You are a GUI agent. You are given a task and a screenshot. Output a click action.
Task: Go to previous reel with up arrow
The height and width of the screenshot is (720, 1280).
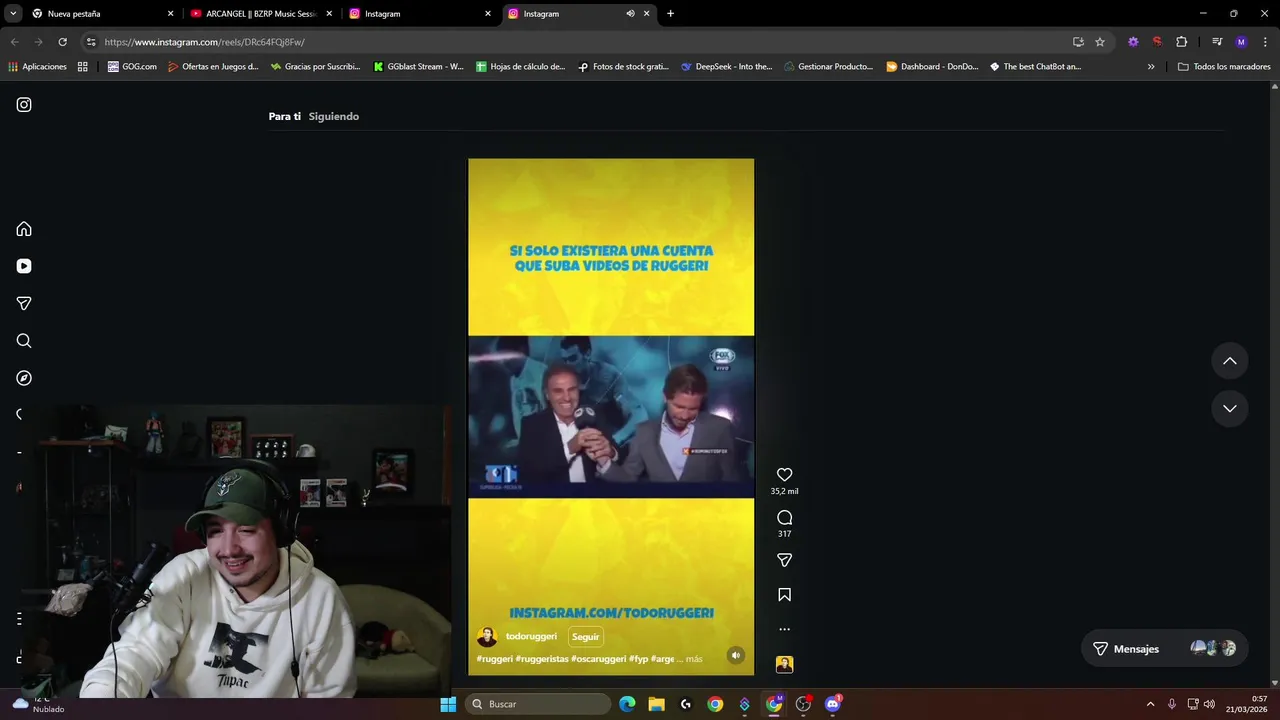(1230, 361)
